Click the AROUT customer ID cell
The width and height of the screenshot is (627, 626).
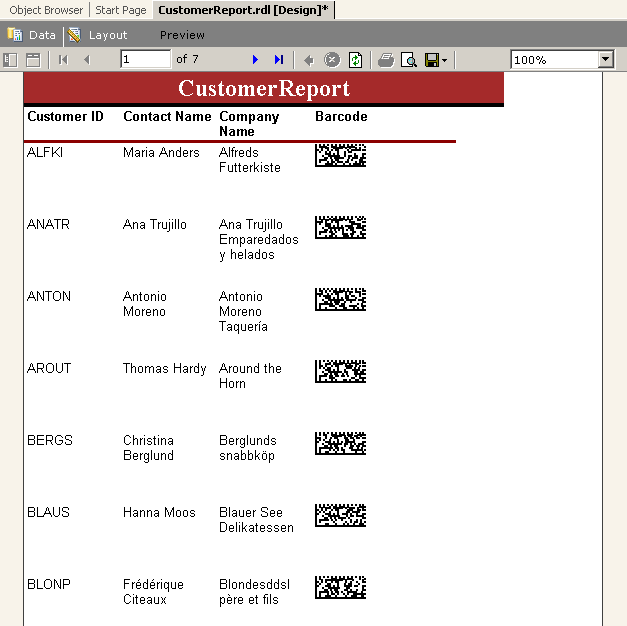[49, 368]
